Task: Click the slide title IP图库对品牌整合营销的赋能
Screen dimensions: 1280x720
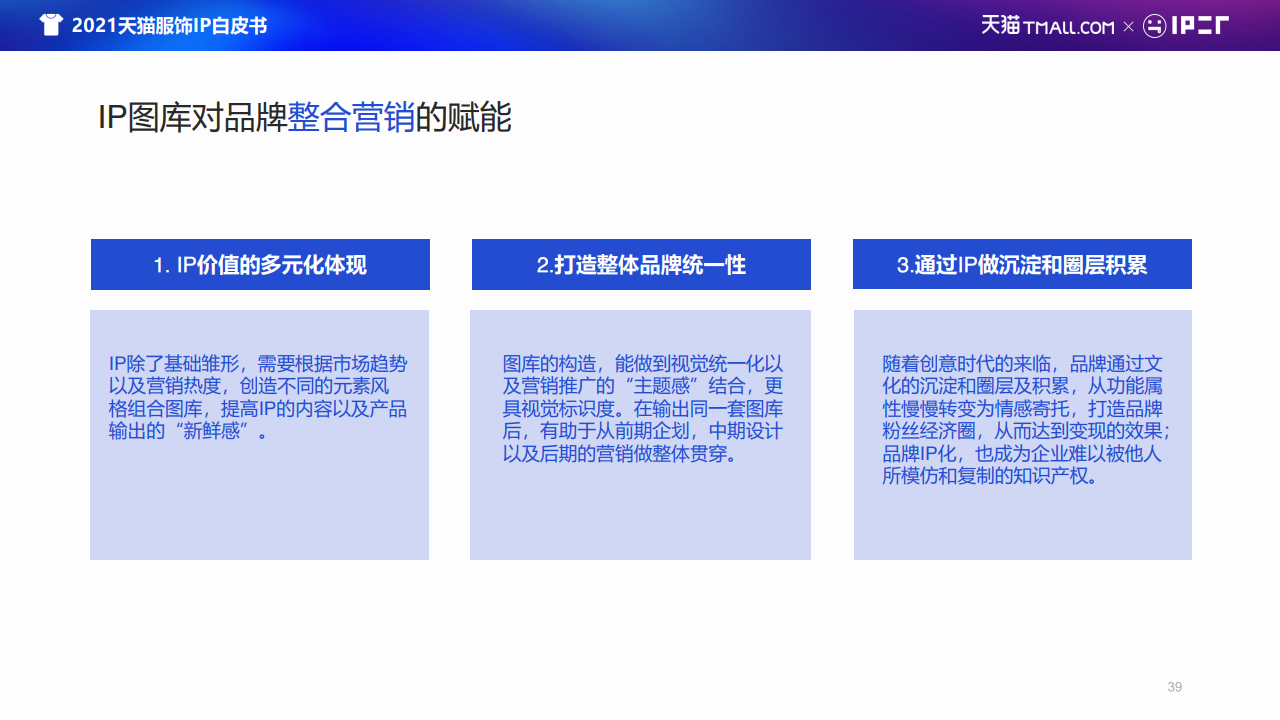Action: 304,118
